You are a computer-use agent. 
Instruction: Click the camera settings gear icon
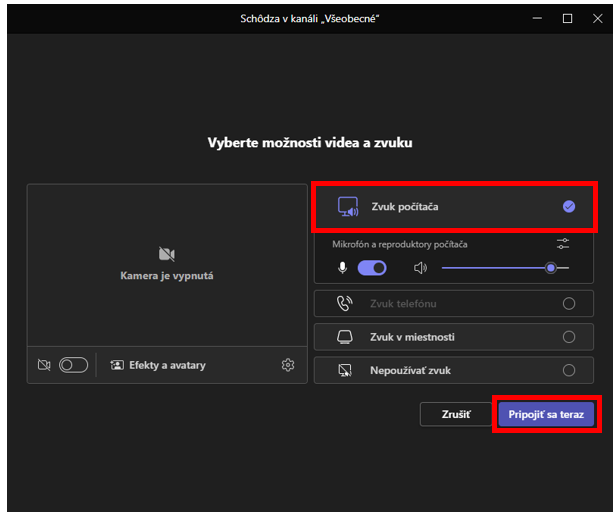coord(288,365)
